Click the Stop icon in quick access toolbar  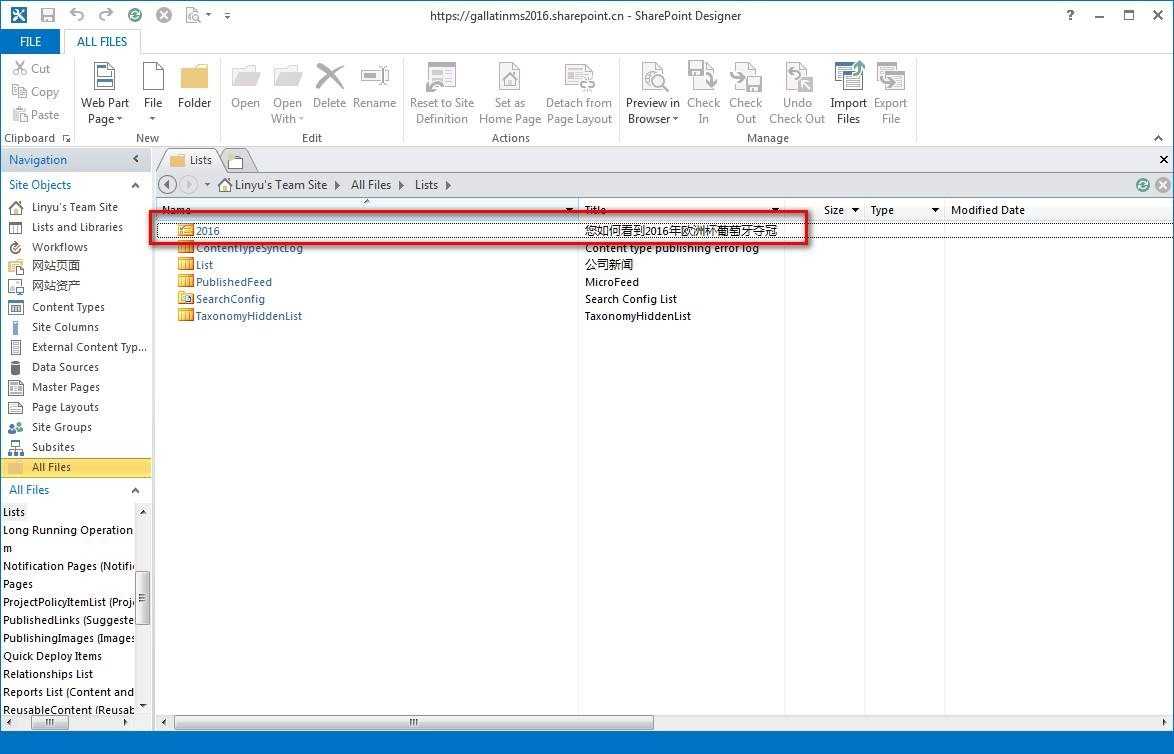click(x=164, y=15)
